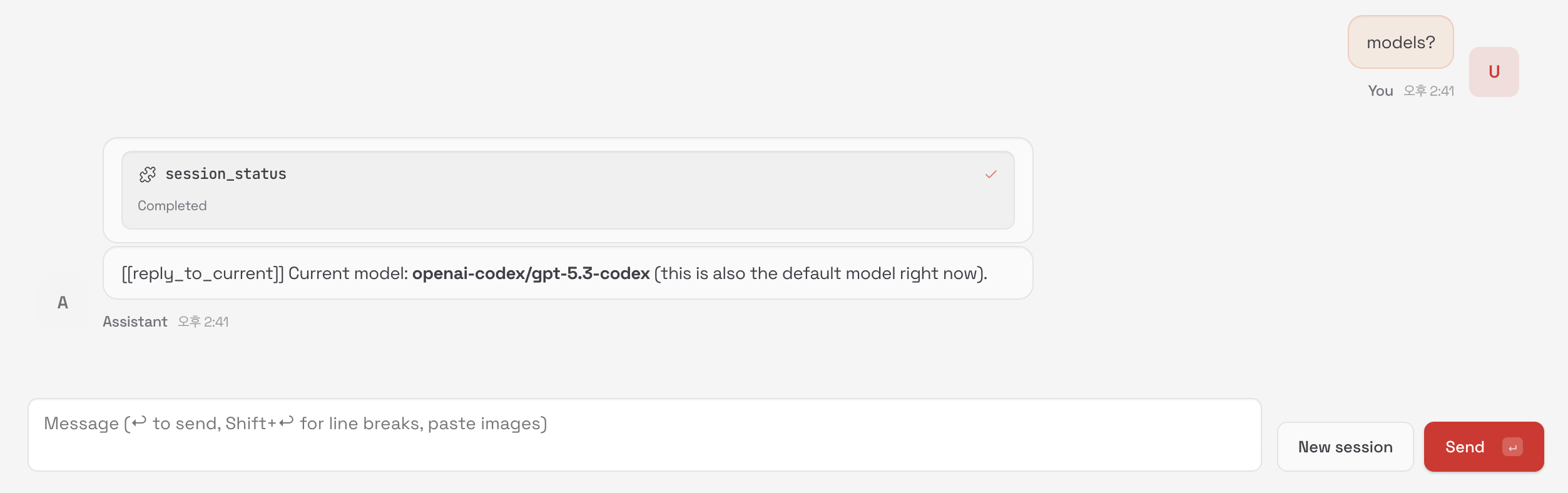1568x493 pixels.
Task: Click the "models?" user message bubble
Action: (x=1400, y=43)
